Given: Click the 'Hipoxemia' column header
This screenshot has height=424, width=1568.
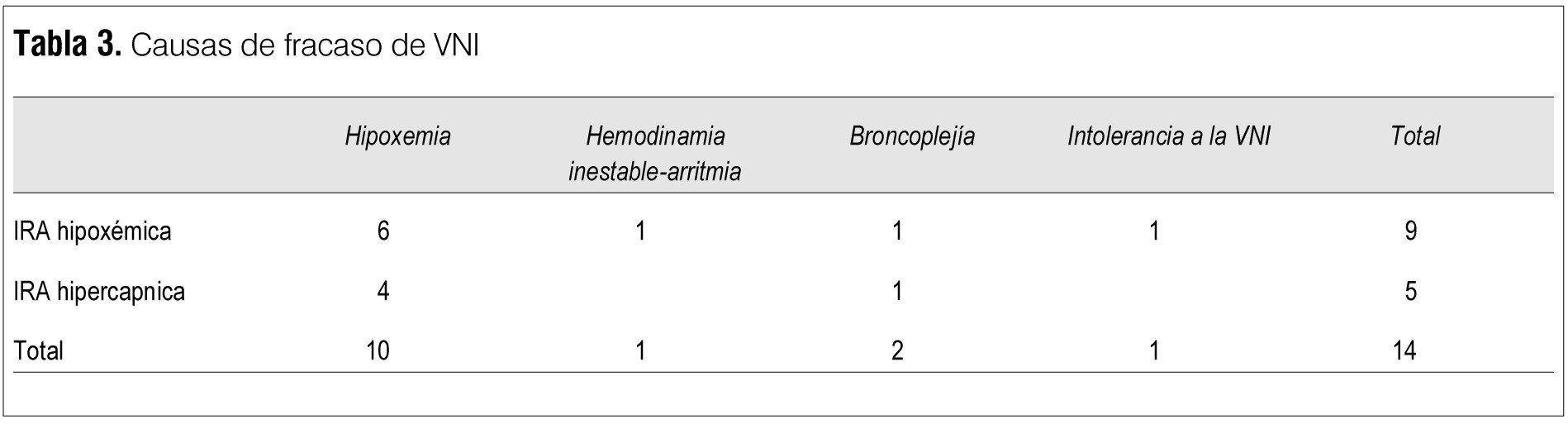Looking at the screenshot, I should (x=397, y=136).
